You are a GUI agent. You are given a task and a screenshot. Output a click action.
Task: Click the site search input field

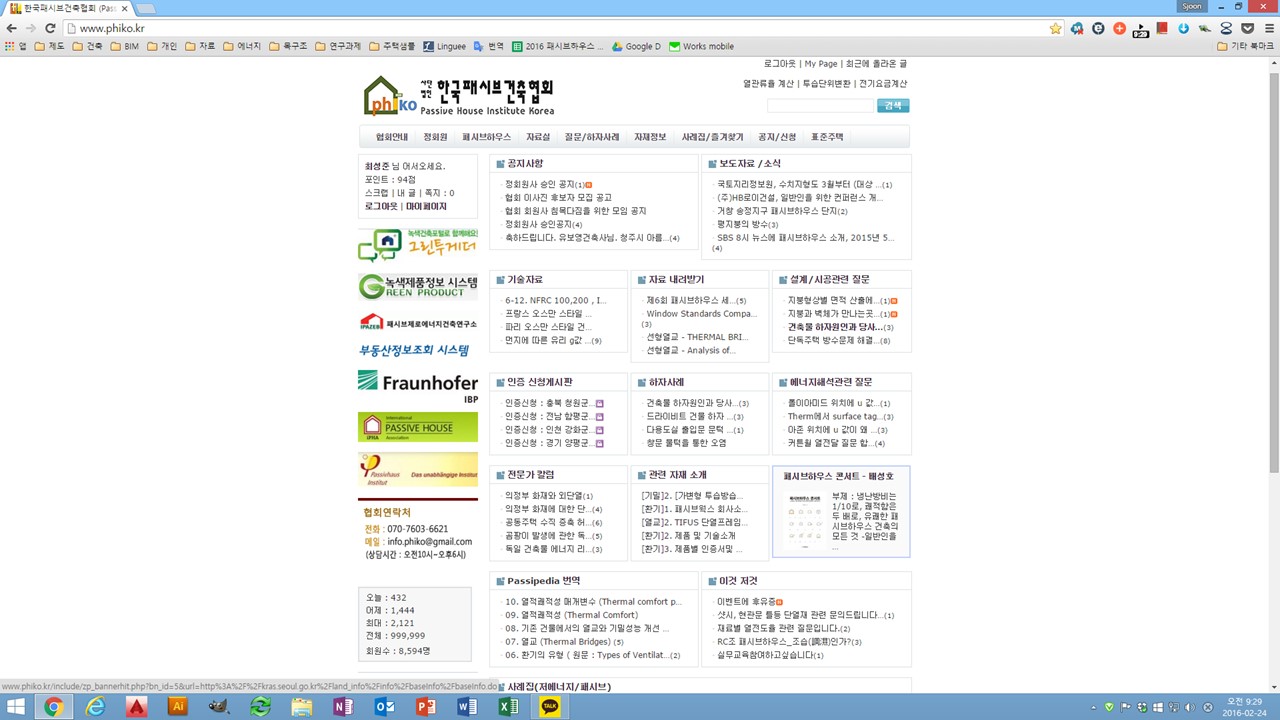(x=820, y=106)
